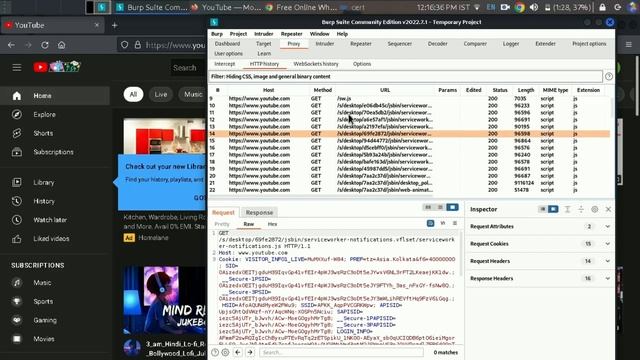Open the proxy Options sub-tab
640x360 pixels.
click(x=362, y=64)
